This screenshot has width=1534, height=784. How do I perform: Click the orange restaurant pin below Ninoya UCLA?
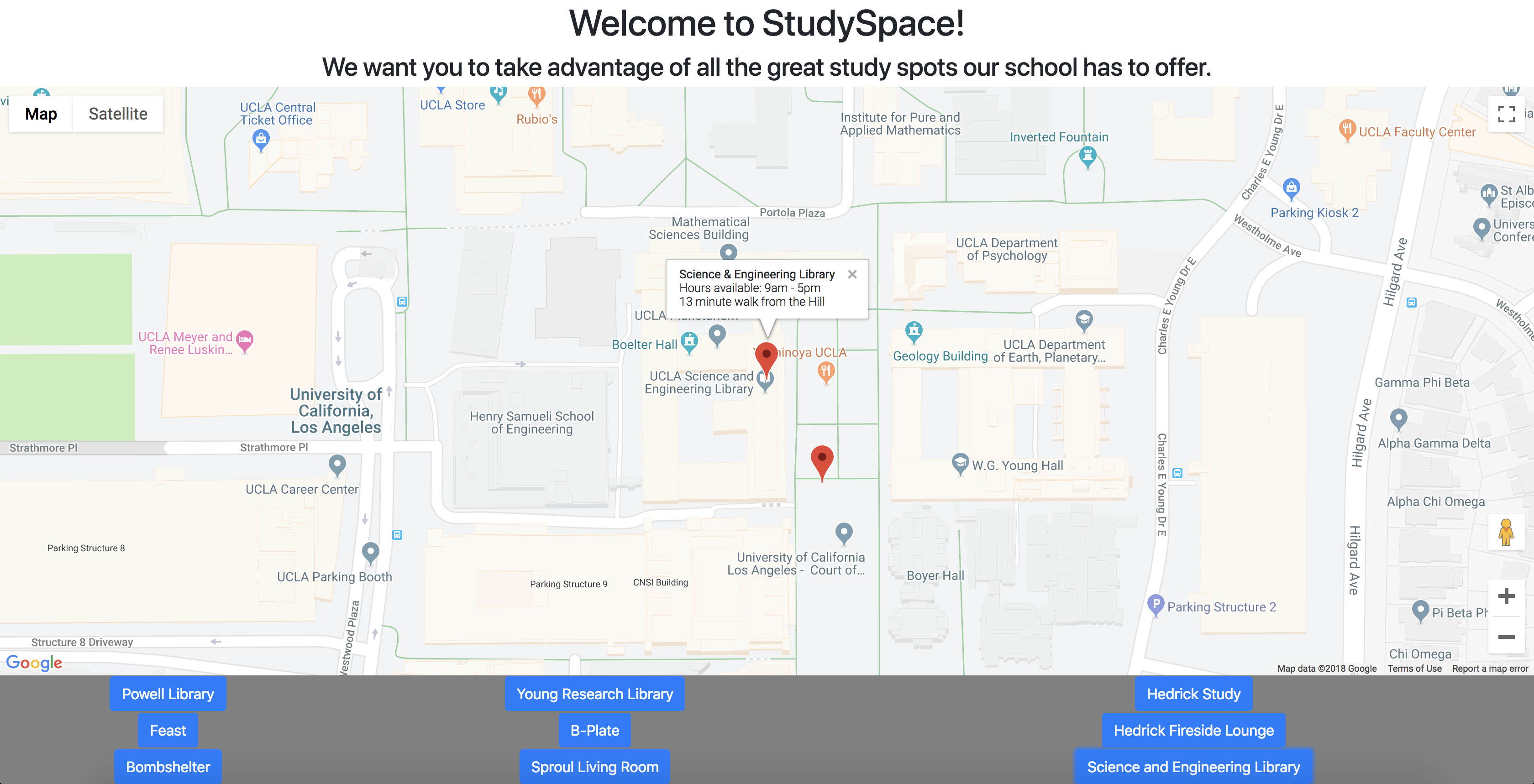click(x=825, y=374)
